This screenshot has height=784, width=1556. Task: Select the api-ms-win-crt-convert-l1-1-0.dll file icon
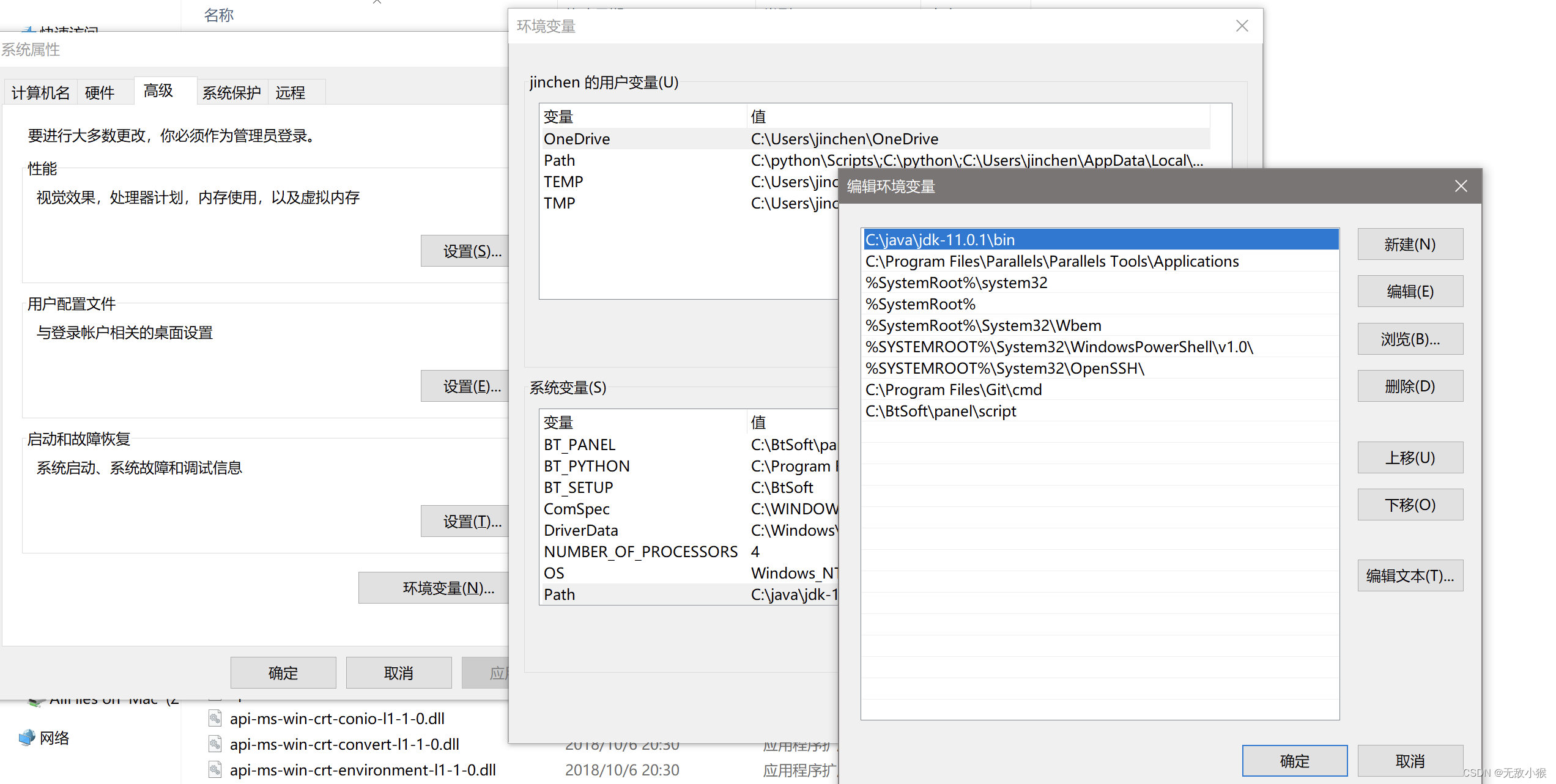(214, 744)
